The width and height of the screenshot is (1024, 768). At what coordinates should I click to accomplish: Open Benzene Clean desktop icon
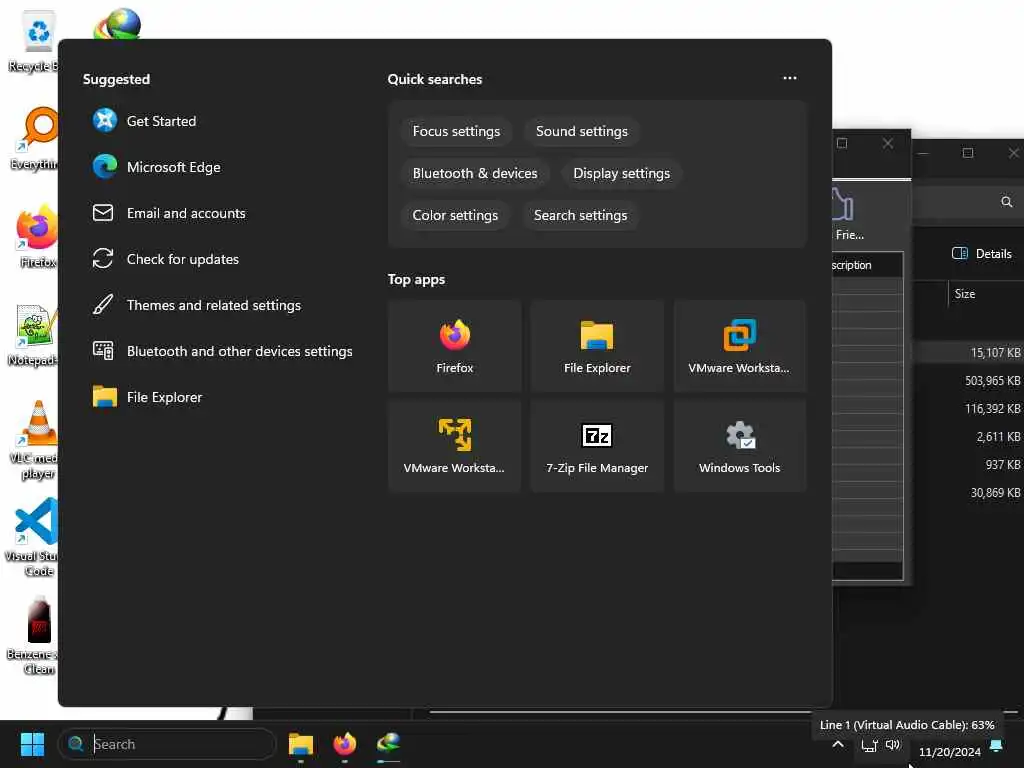(36, 635)
